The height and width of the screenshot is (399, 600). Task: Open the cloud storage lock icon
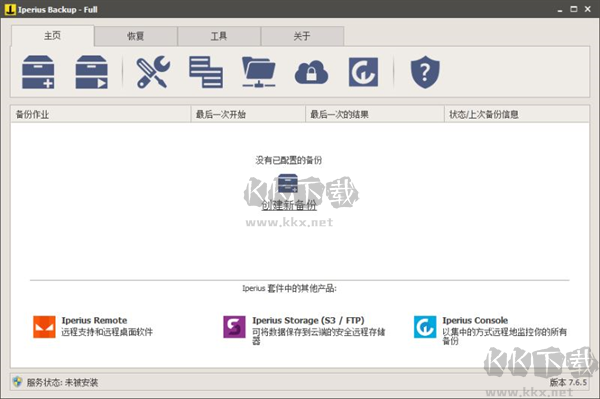tap(311, 72)
